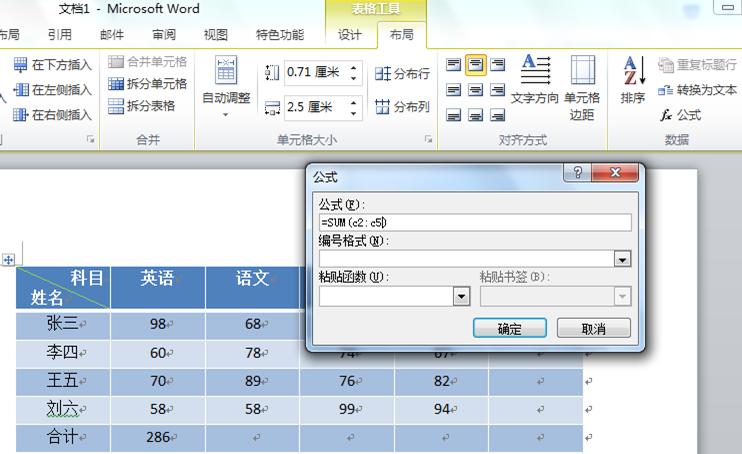Click the 英语 header cell

click(158, 287)
